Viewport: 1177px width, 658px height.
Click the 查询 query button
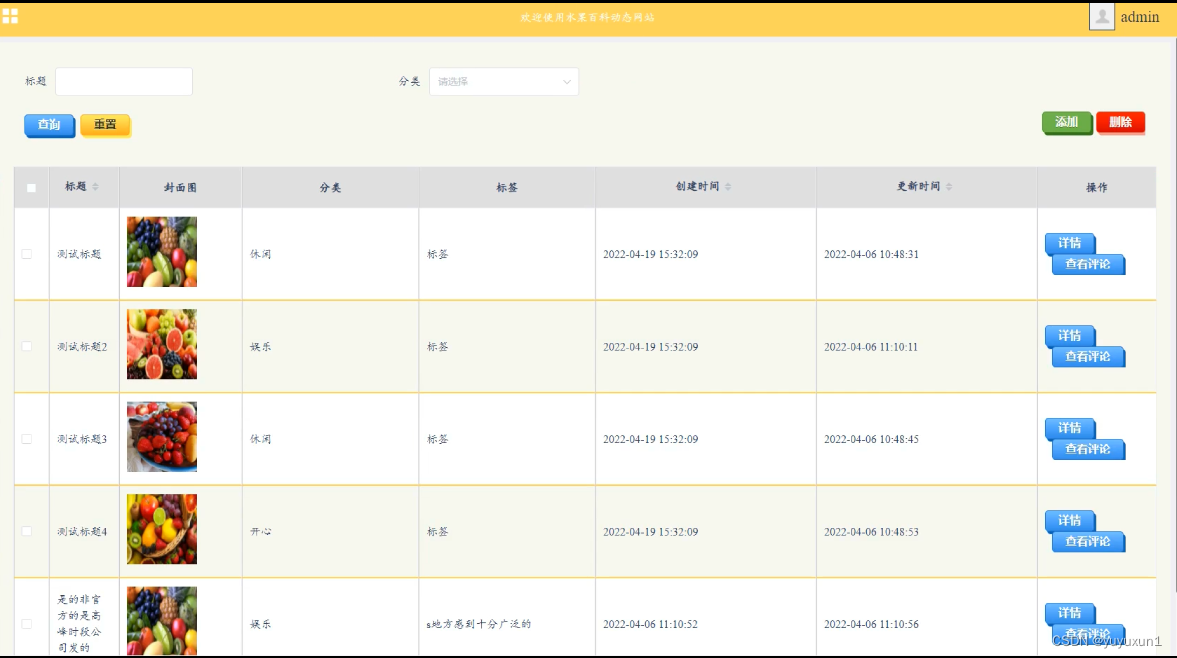49,125
